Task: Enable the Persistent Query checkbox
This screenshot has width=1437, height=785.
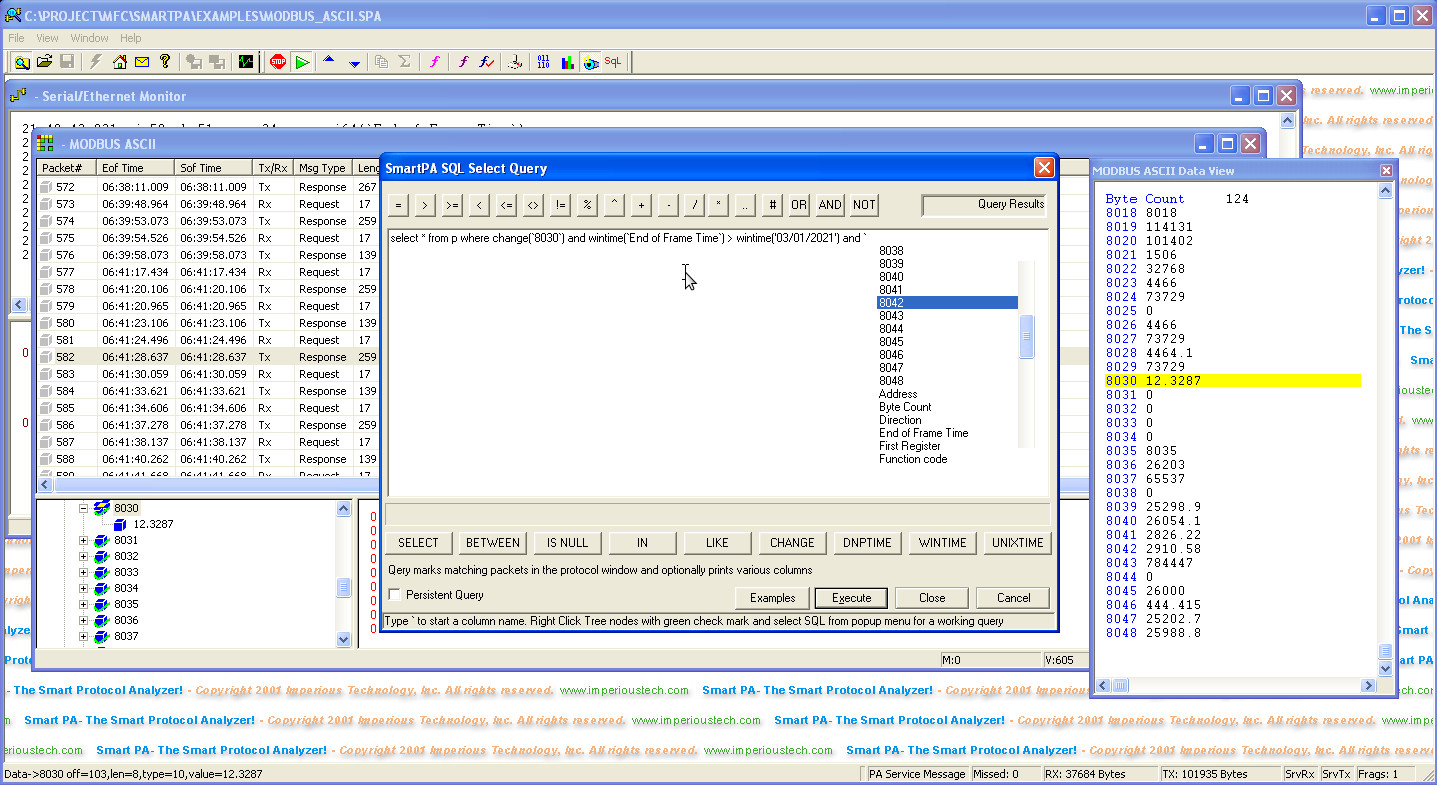Action: click(395, 595)
